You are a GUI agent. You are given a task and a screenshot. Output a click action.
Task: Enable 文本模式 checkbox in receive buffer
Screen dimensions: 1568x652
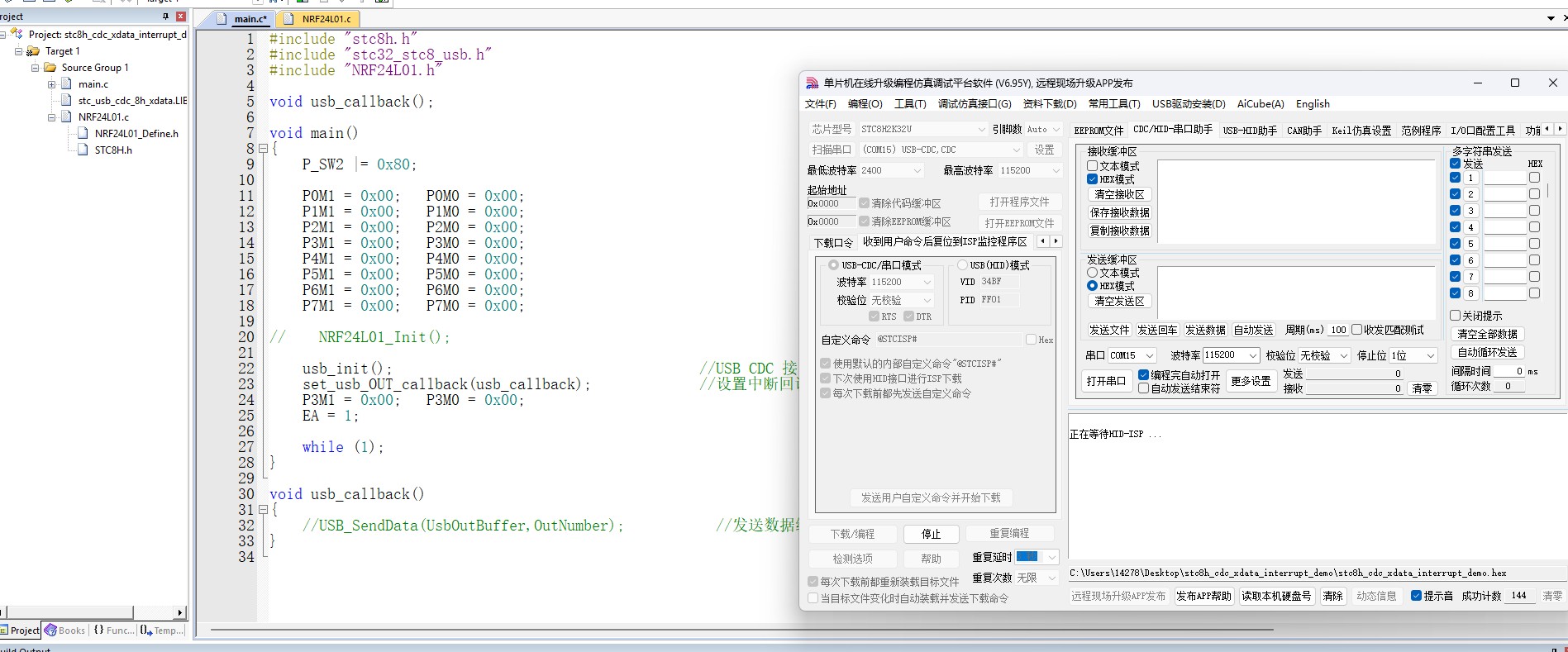[1092, 166]
